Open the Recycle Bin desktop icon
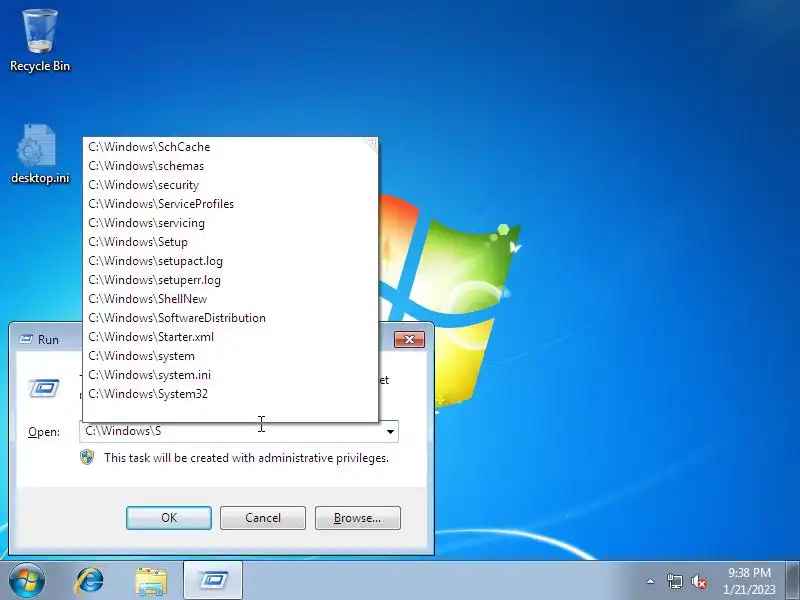The image size is (800, 600). (40, 41)
